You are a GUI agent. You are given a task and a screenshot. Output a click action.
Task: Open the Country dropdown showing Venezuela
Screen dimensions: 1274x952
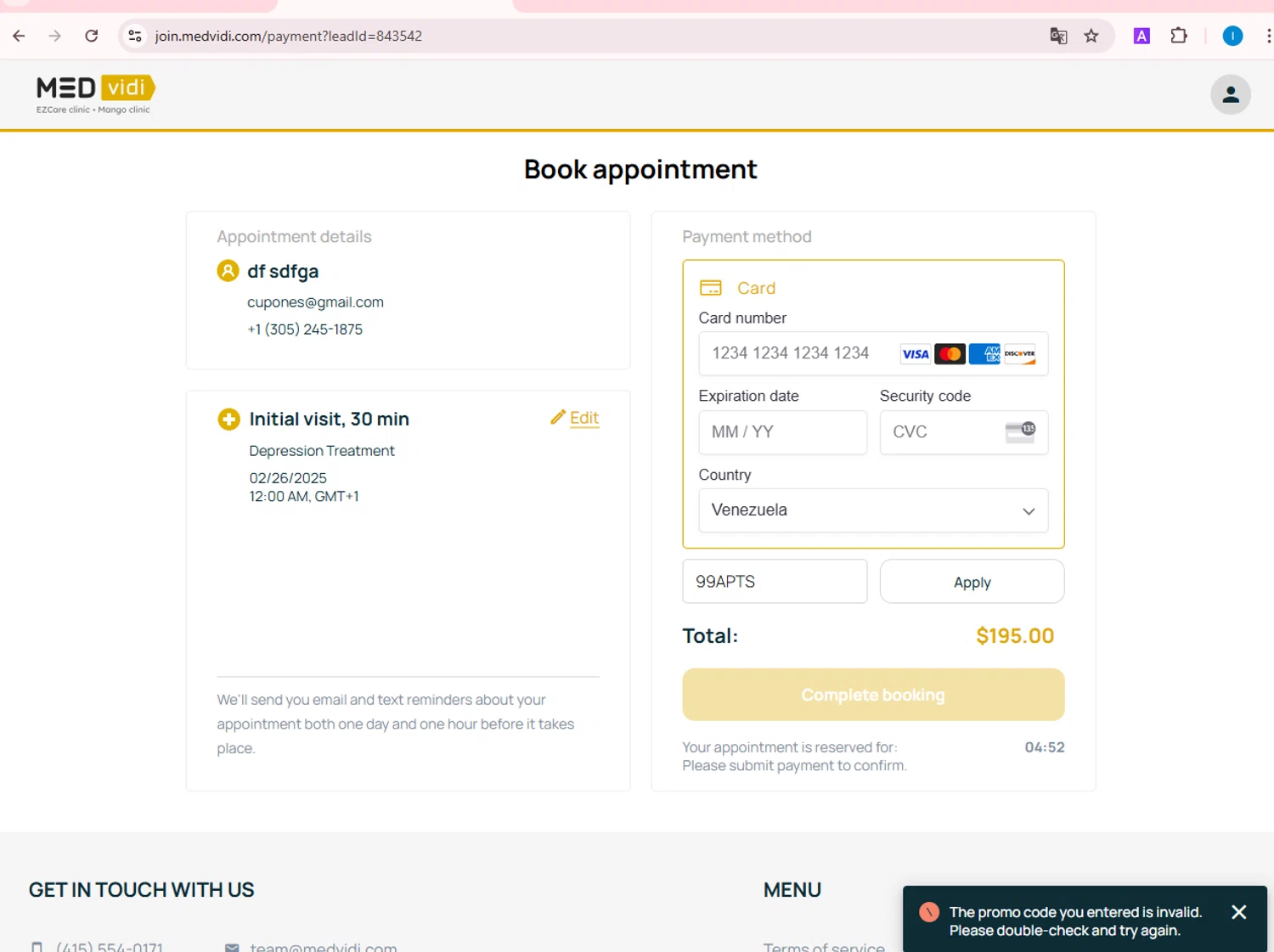tap(873, 510)
